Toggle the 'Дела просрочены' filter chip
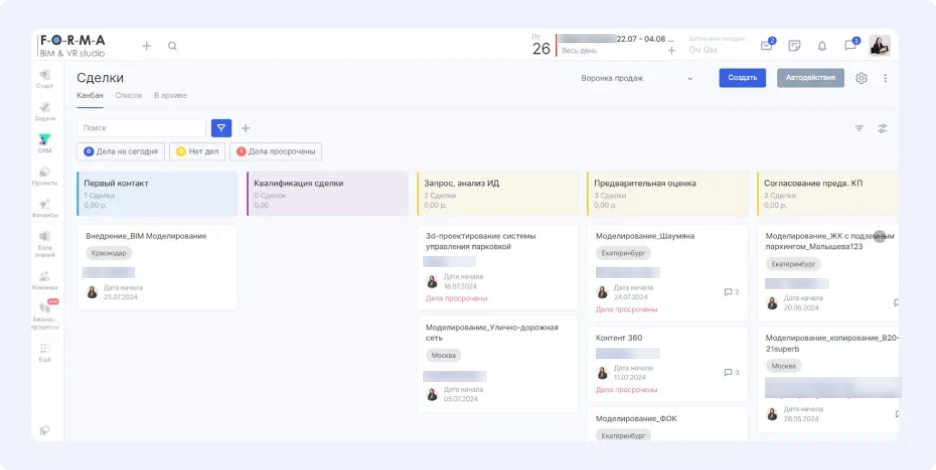Viewport: 936px width, 470px height. (x=275, y=152)
